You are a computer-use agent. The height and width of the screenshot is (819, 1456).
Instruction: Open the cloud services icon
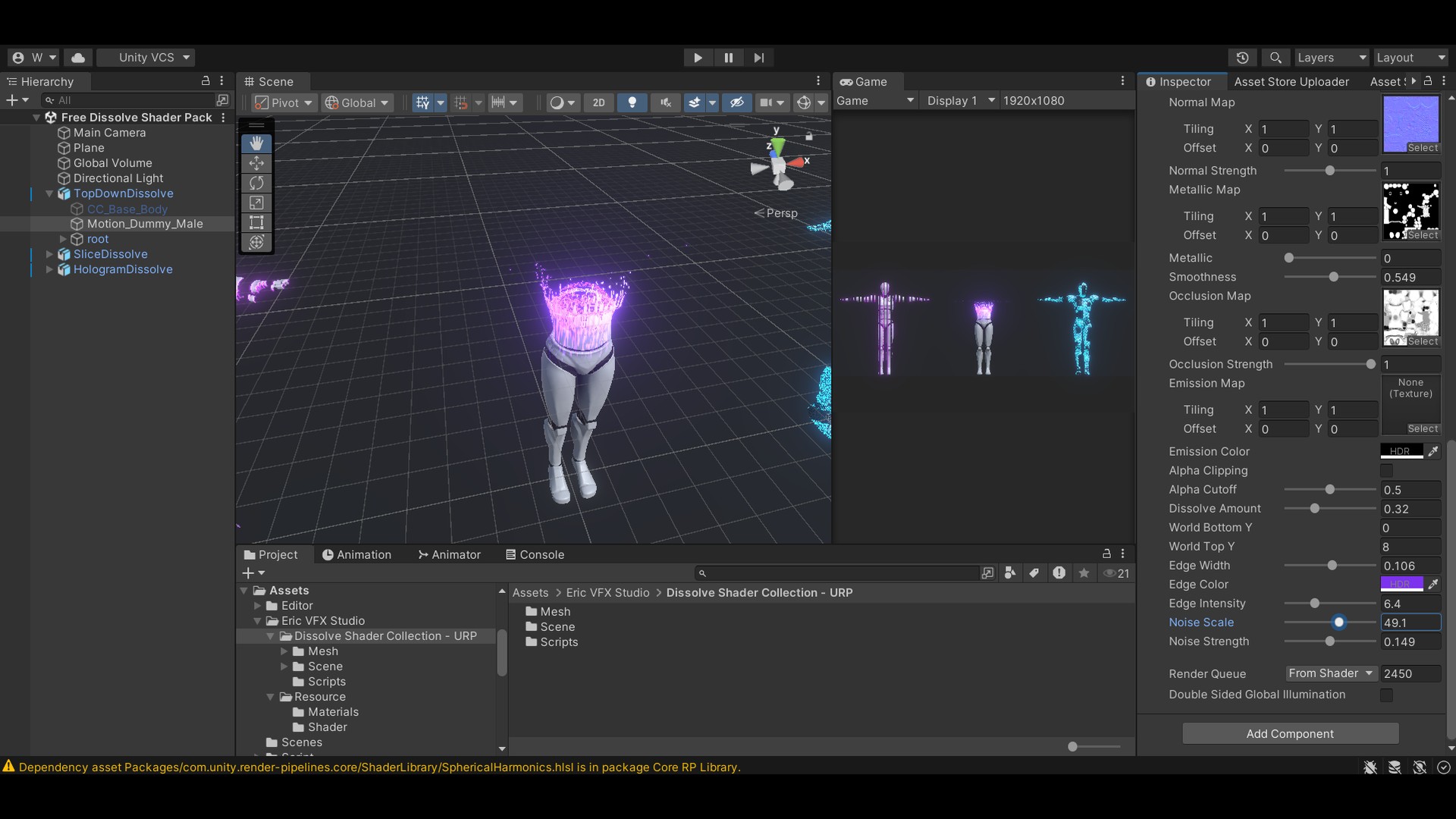pos(78,58)
